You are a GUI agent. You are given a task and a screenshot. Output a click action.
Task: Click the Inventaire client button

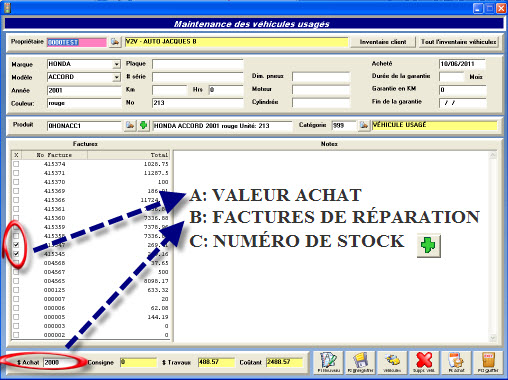(383, 42)
